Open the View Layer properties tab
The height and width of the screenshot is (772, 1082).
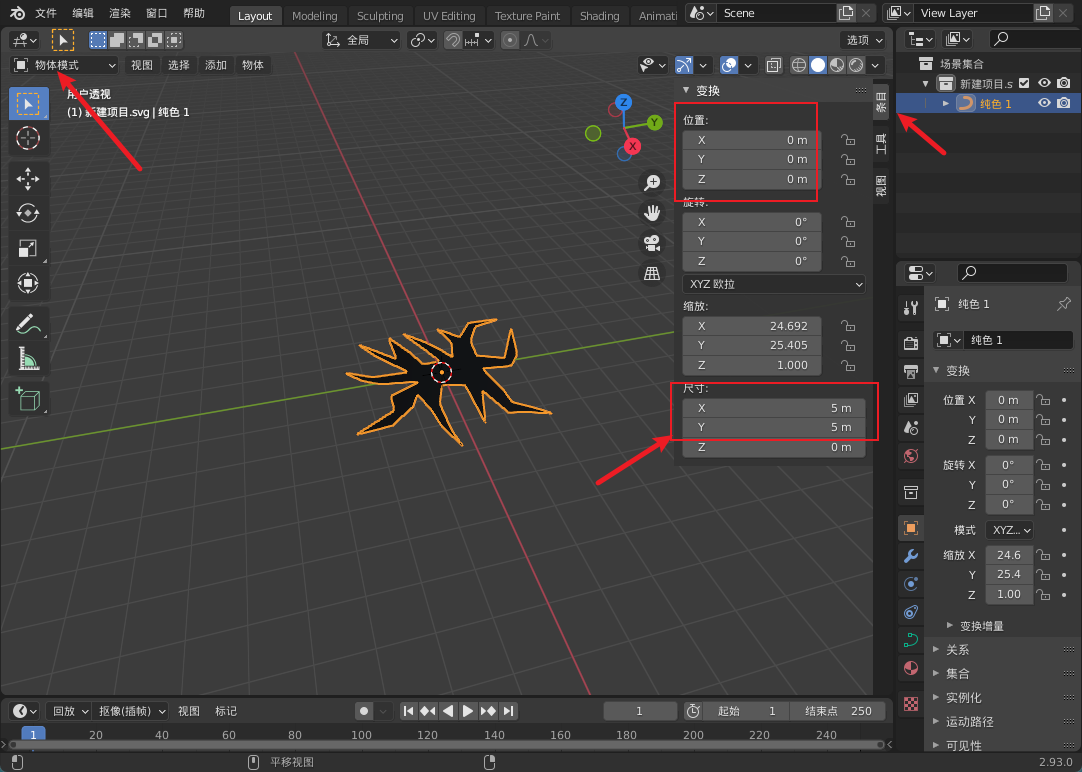pos(911,399)
